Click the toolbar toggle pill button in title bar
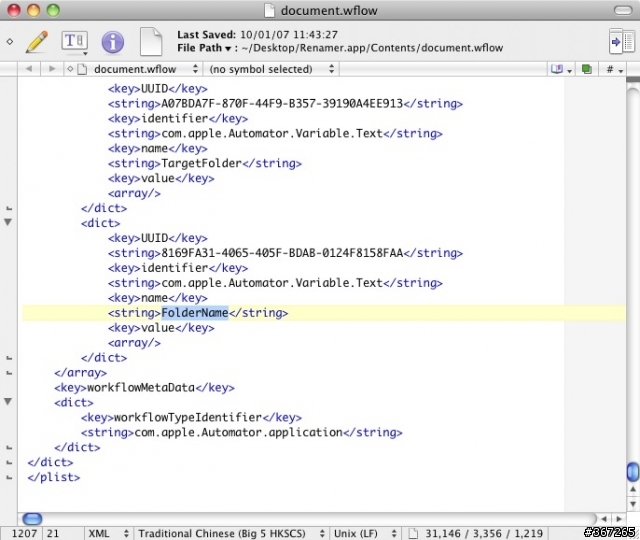The image size is (640, 540). (x=623, y=10)
